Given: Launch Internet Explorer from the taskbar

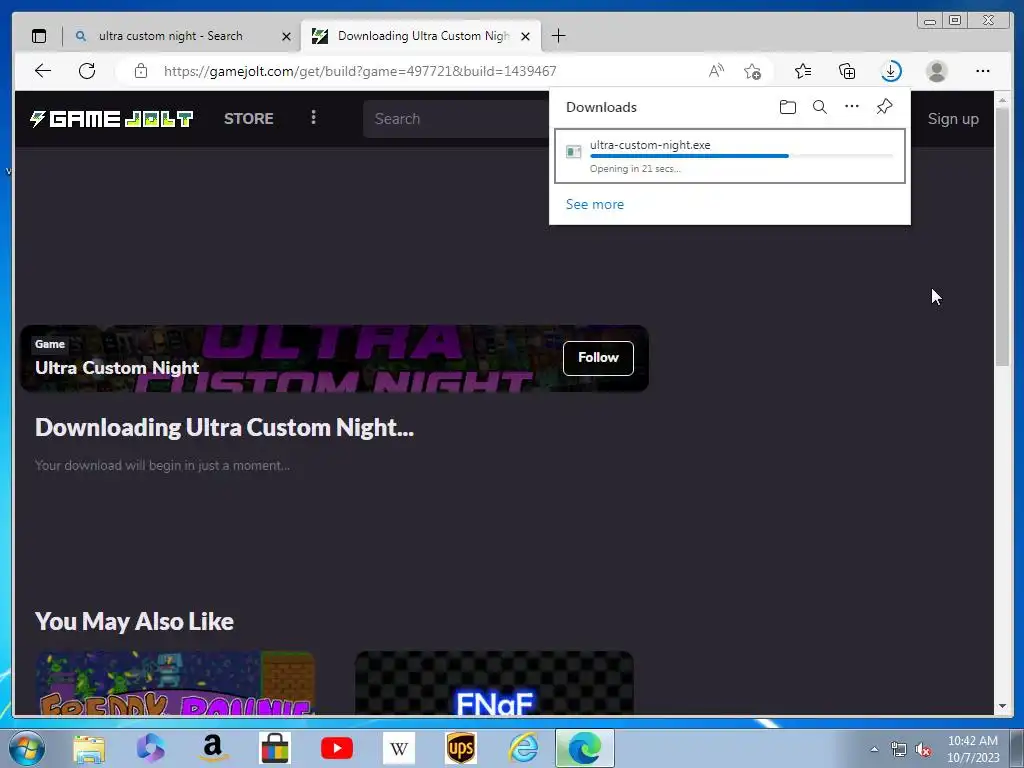Looking at the screenshot, I should [524, 748].
